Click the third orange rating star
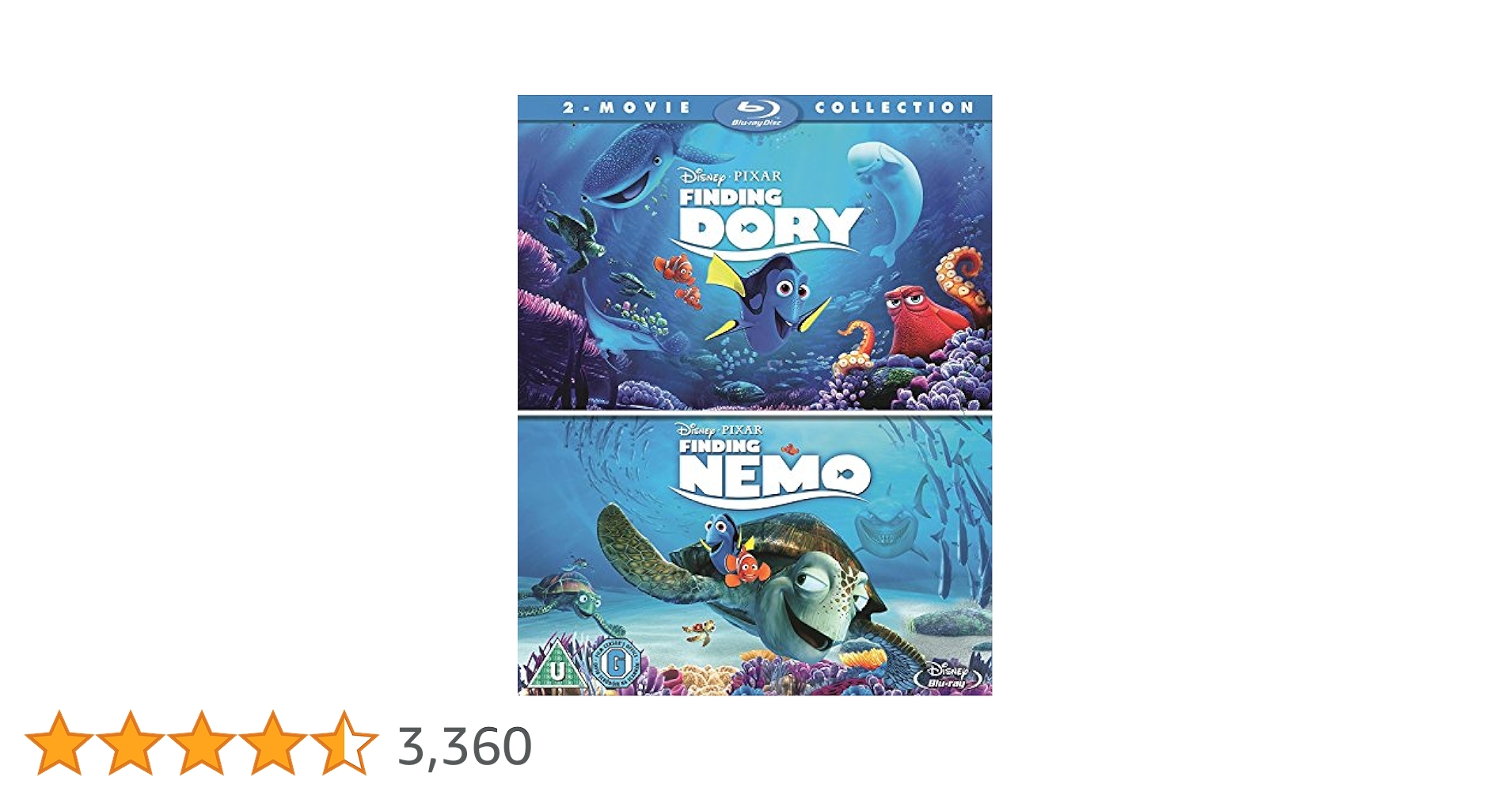 tap(201, 743)
